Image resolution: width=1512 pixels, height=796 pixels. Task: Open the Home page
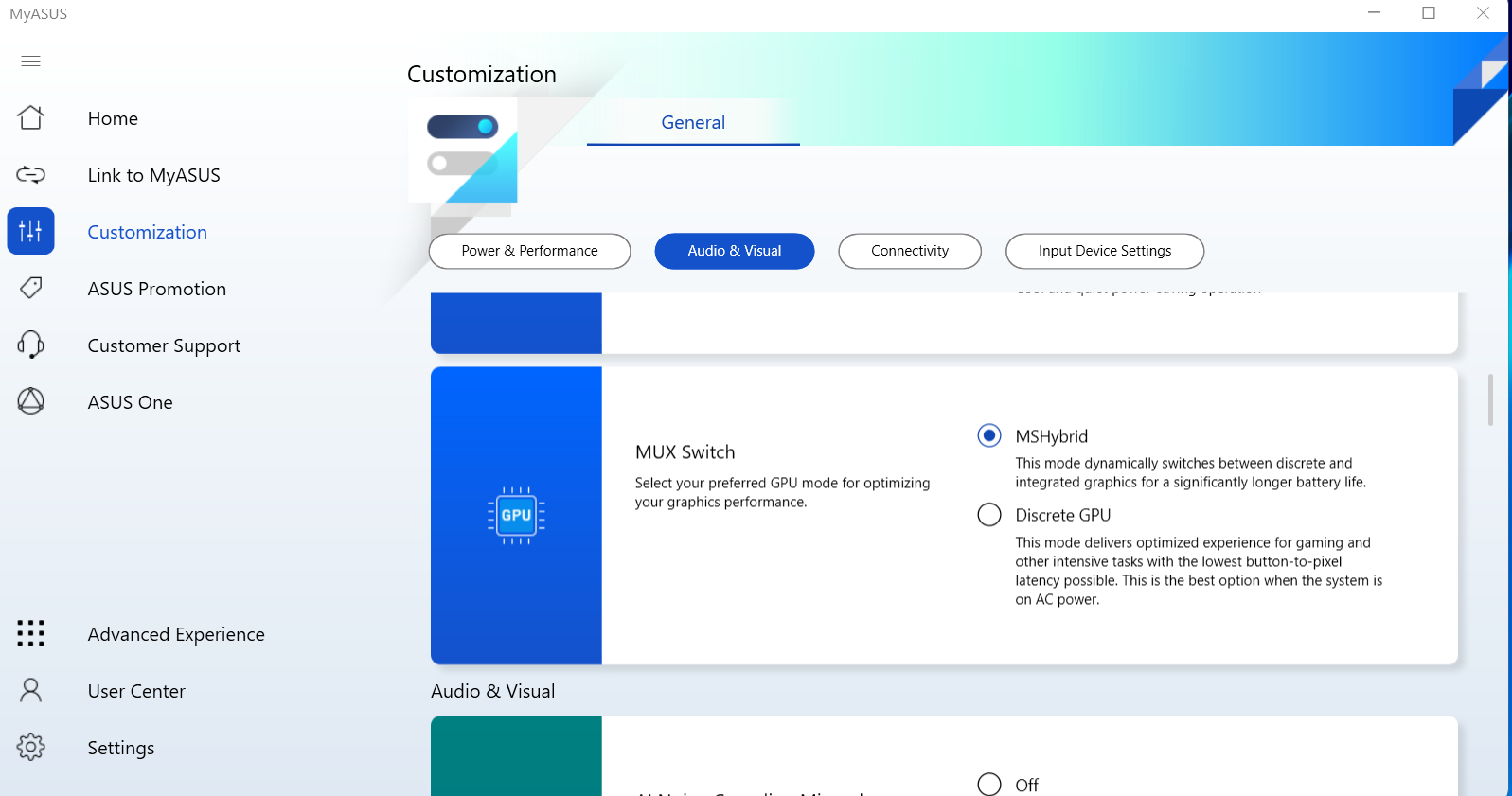pyautogui.click(x=113, y=118)
